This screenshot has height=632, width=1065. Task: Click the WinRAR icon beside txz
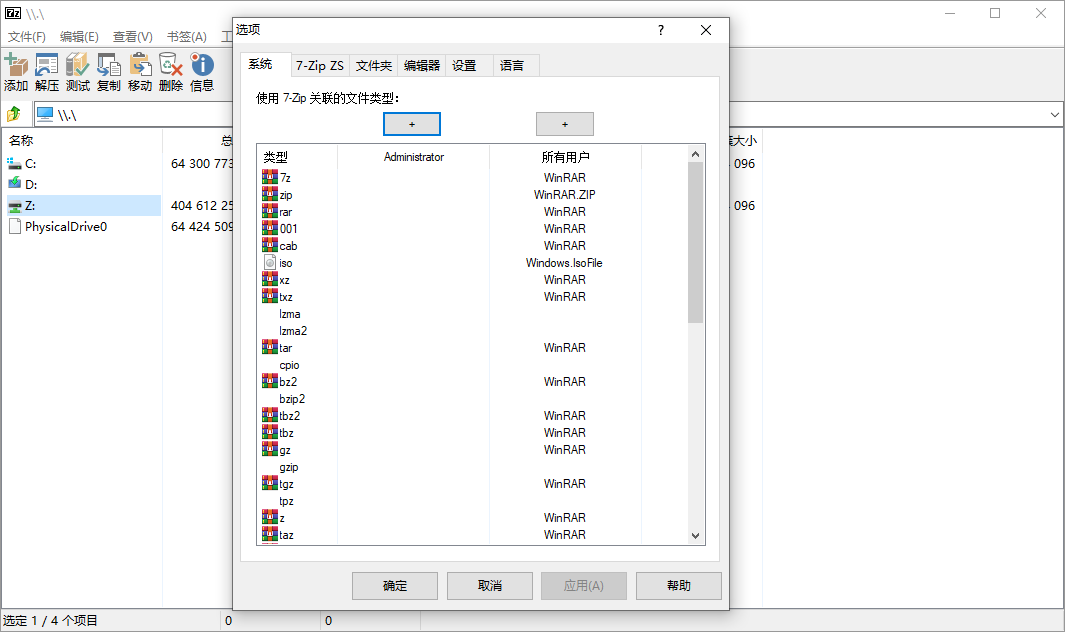270,296
